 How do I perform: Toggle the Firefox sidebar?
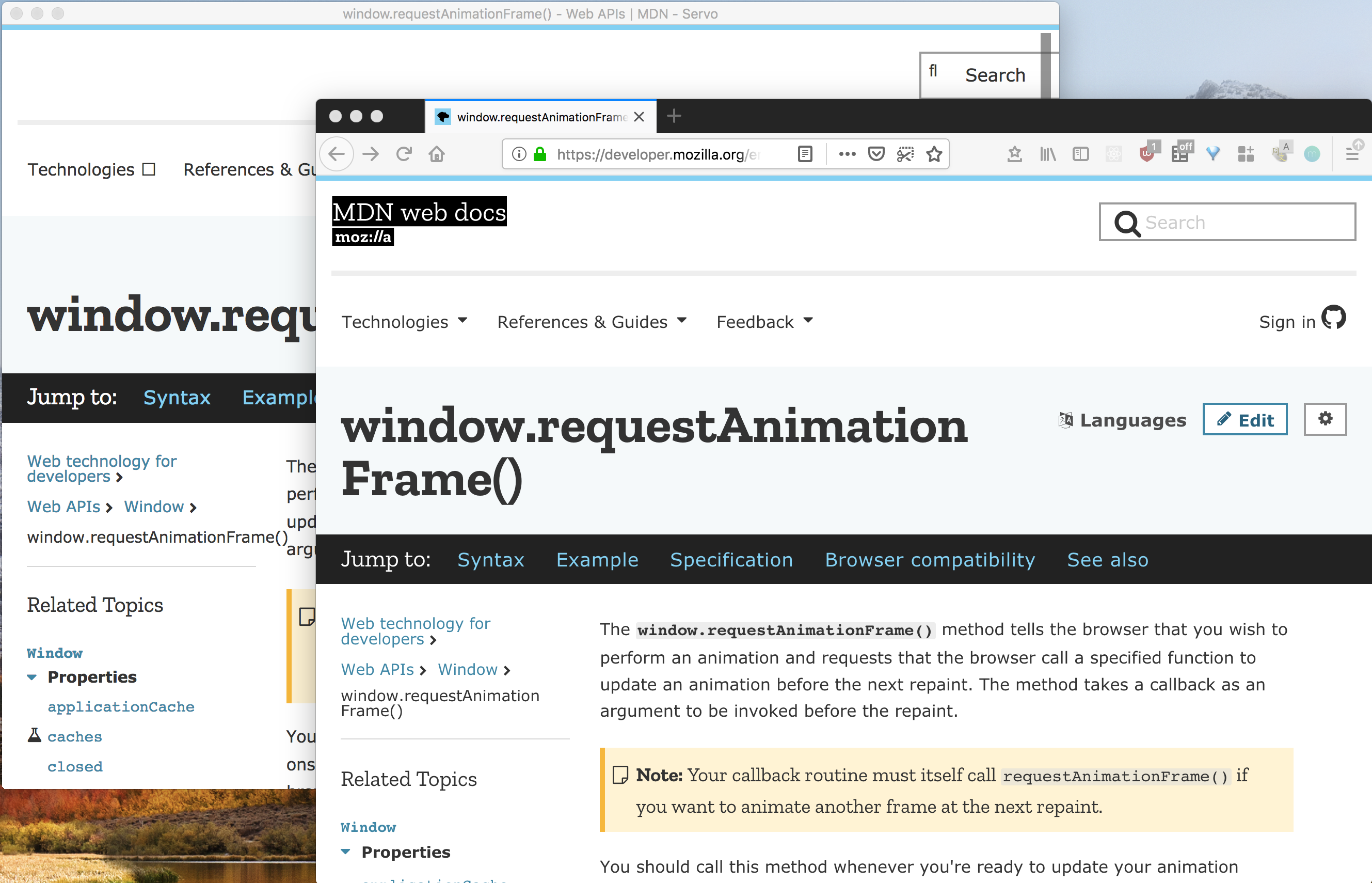[1080, 154]
